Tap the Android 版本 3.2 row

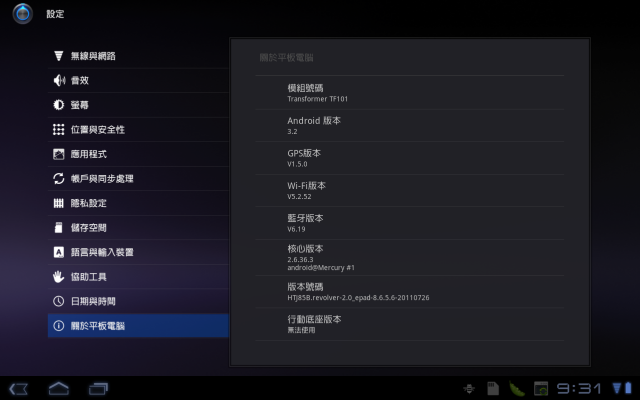(x=409, y=125)
